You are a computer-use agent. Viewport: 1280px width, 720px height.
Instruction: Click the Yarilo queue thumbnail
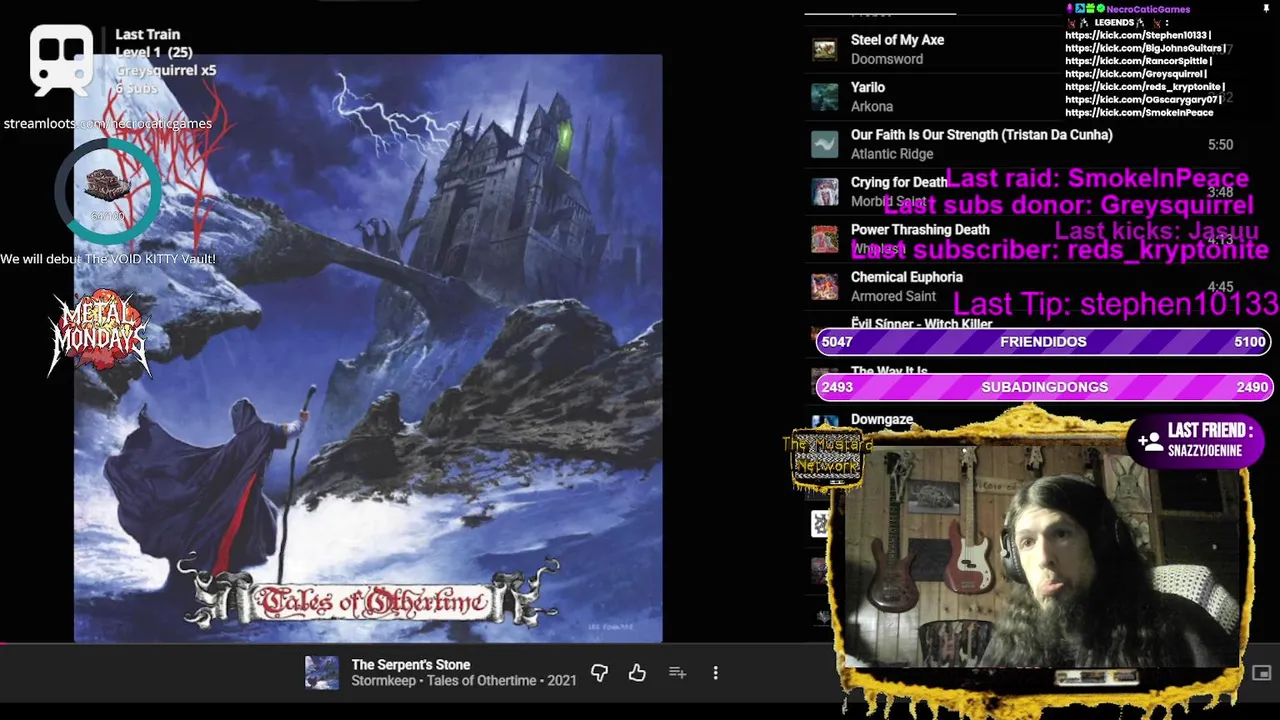824,97
